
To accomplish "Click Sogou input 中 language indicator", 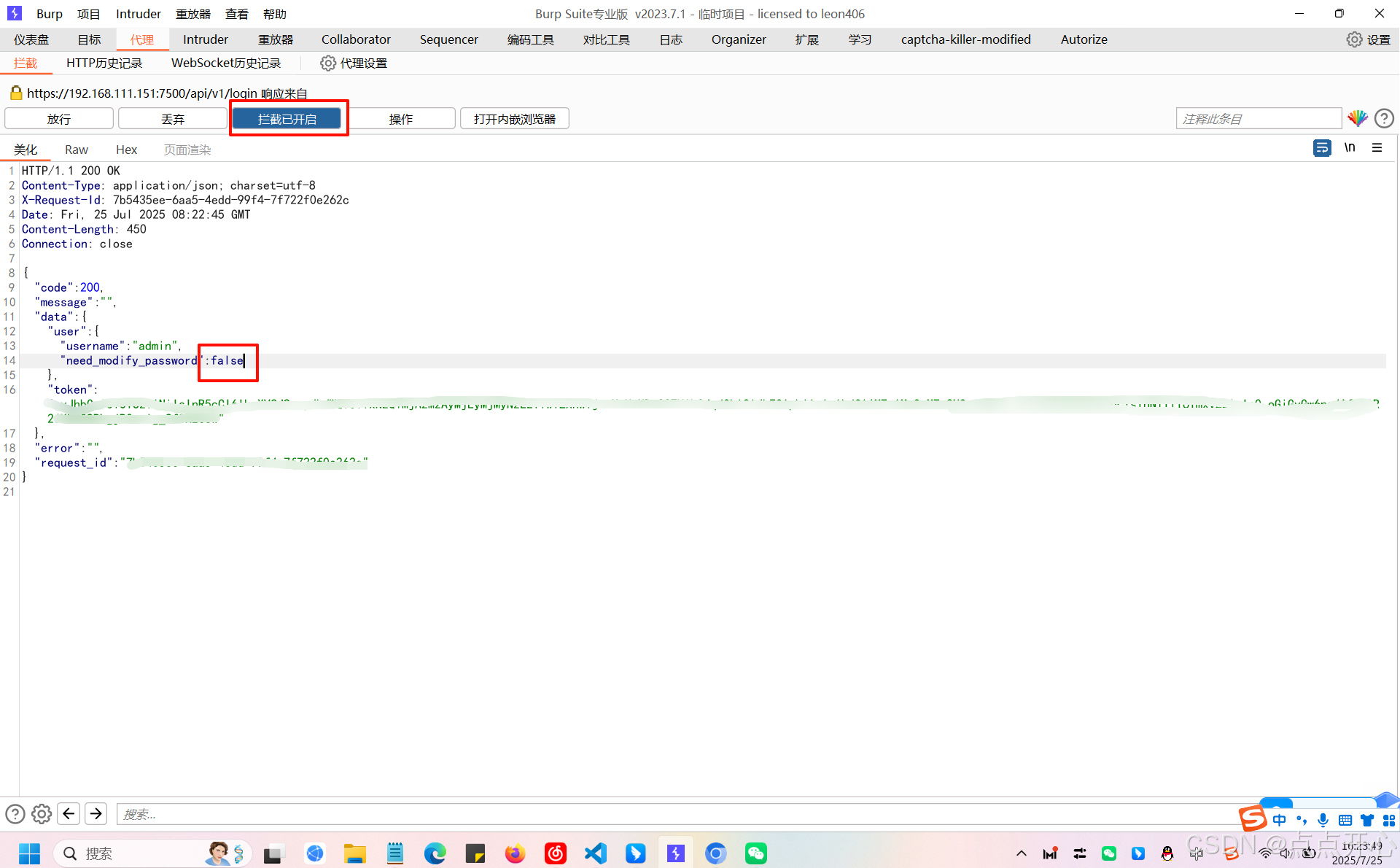I will pyautogui.click(x=1279, y=820).
